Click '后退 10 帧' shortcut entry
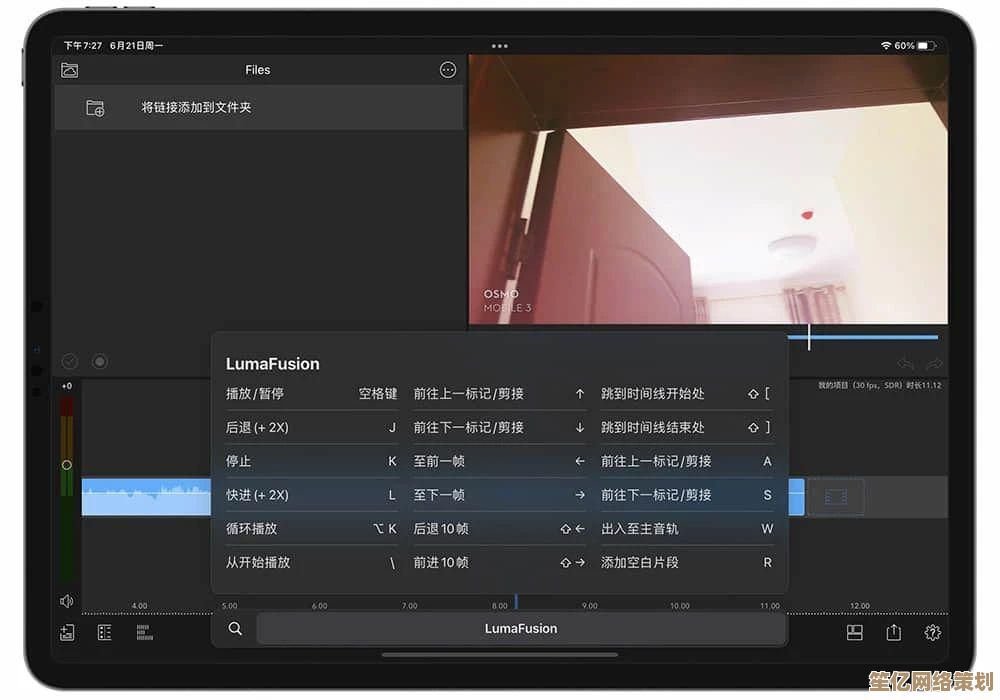Image resolution: width=1000 pixels, height=700 pixels. [499, 529]
